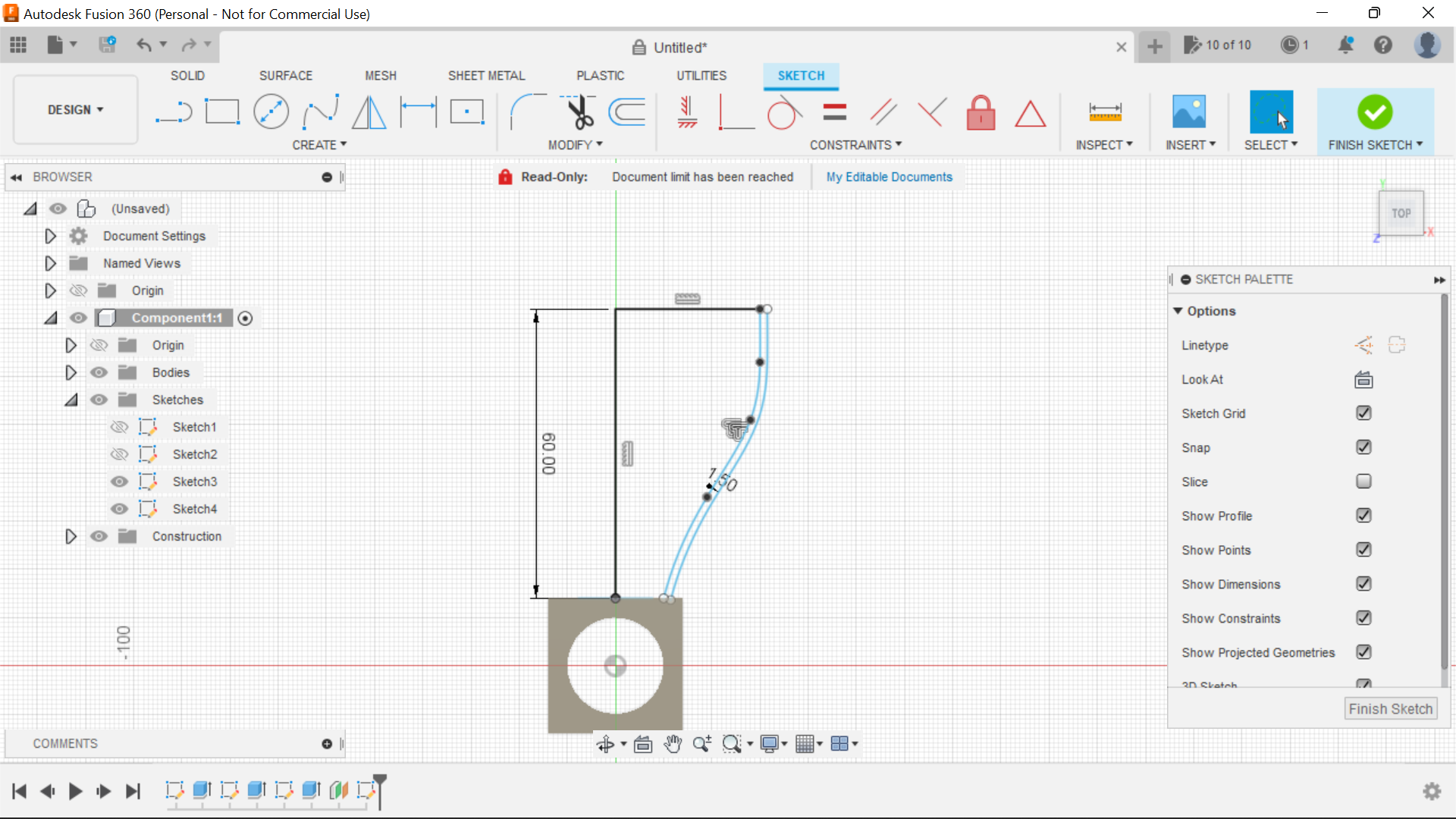The image size is (1456, 819).
Task: Select the Fit Point Spline tool
Action: click(319, 111)
